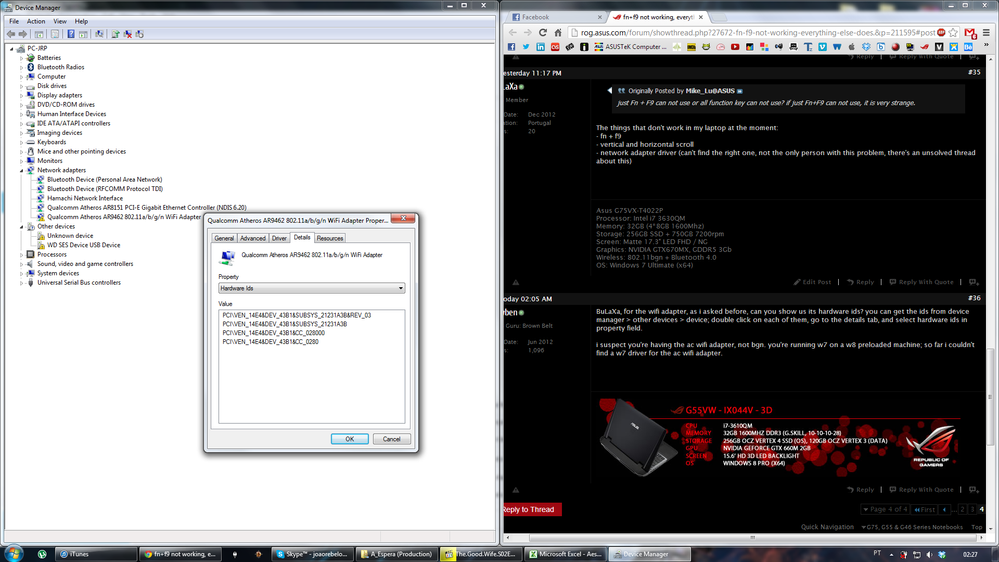Click Reply With Quote on post #36
The image size is (999, 562).
[921, 489]
